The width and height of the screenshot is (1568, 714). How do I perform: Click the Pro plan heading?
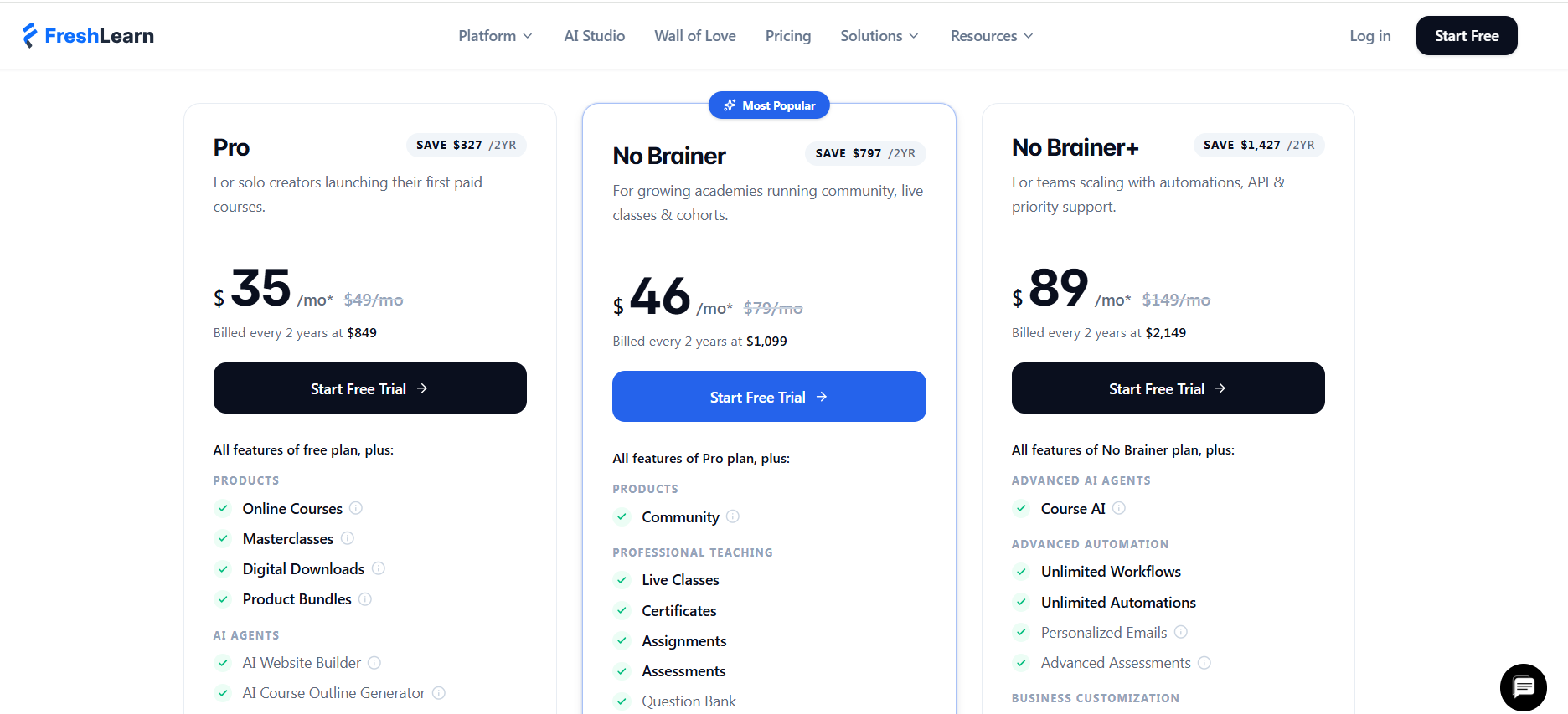[x=231, y=147]
